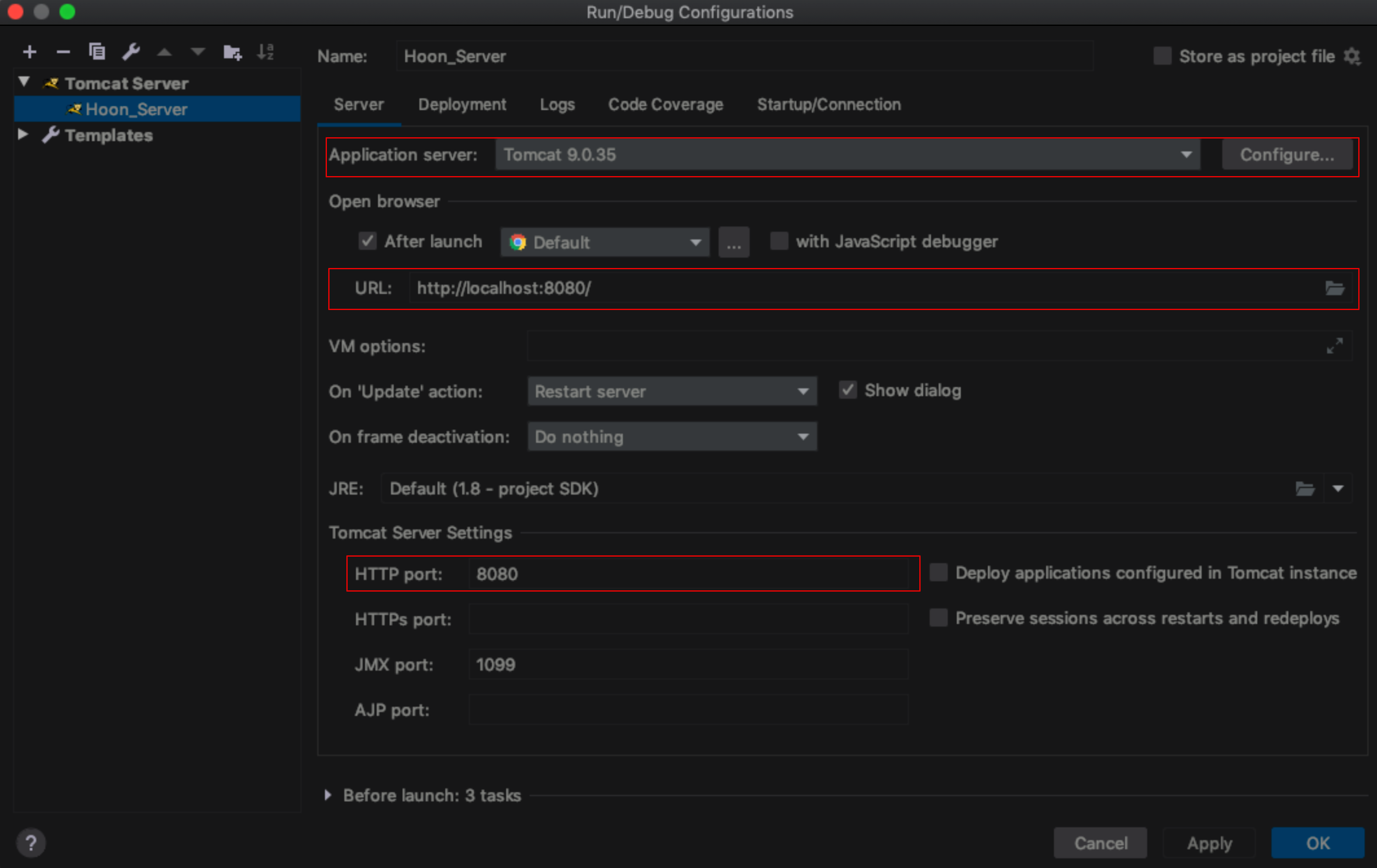Viewport: 1377px width, 868px height.
Task: Click the Configure... button
Action: pyautogui.click(x=1286, y=155)
